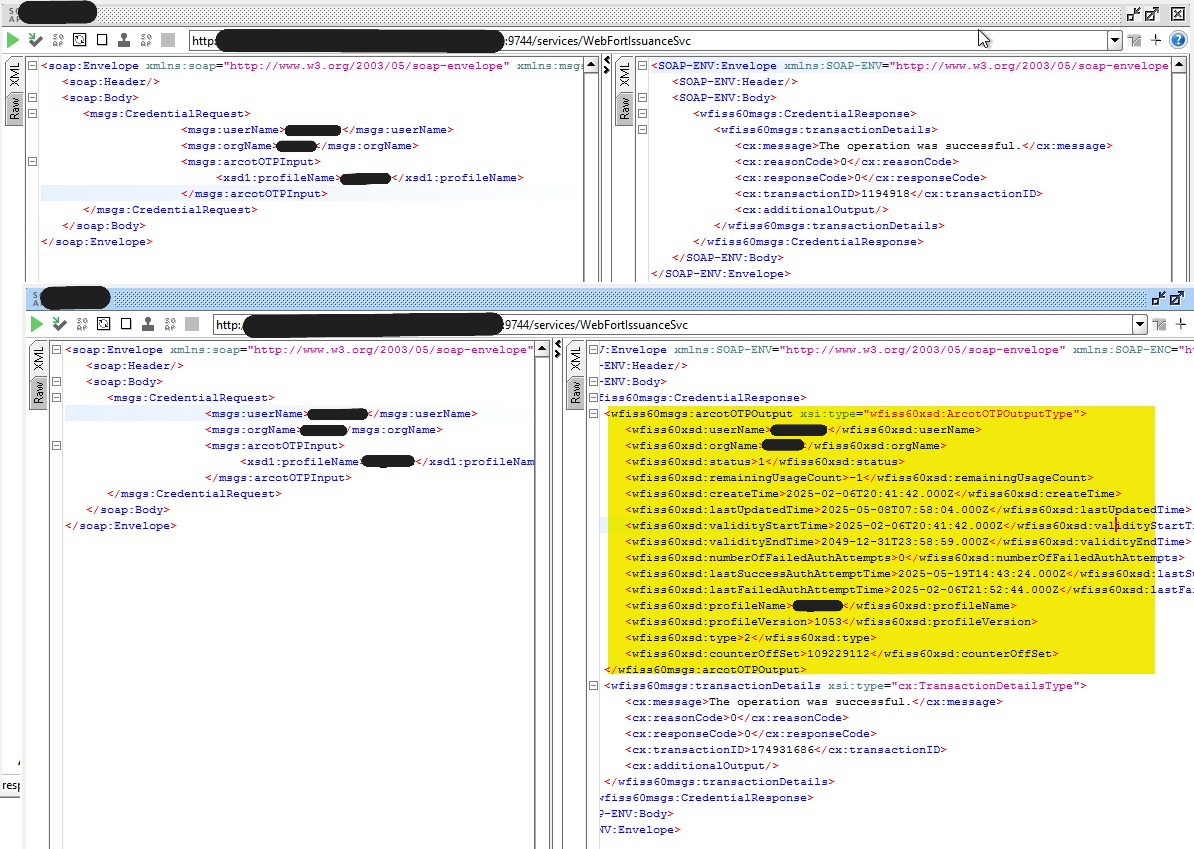
Task: Click the SOAP-labeled icon before grey square in upper window
Action: click(146, 40)
